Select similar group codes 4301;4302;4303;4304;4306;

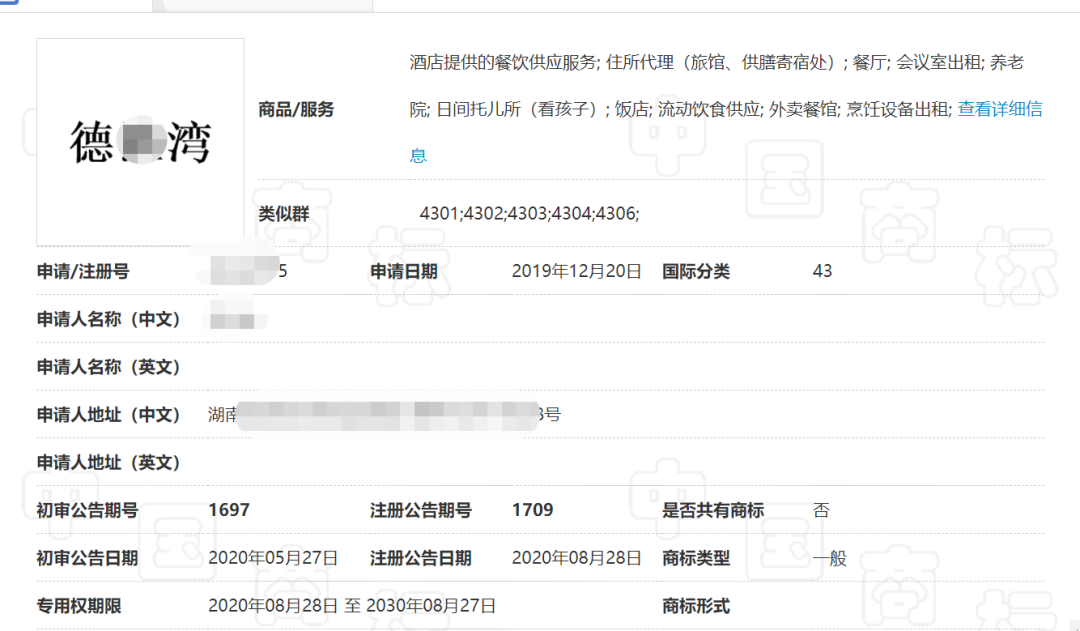[x=529, y=214]
